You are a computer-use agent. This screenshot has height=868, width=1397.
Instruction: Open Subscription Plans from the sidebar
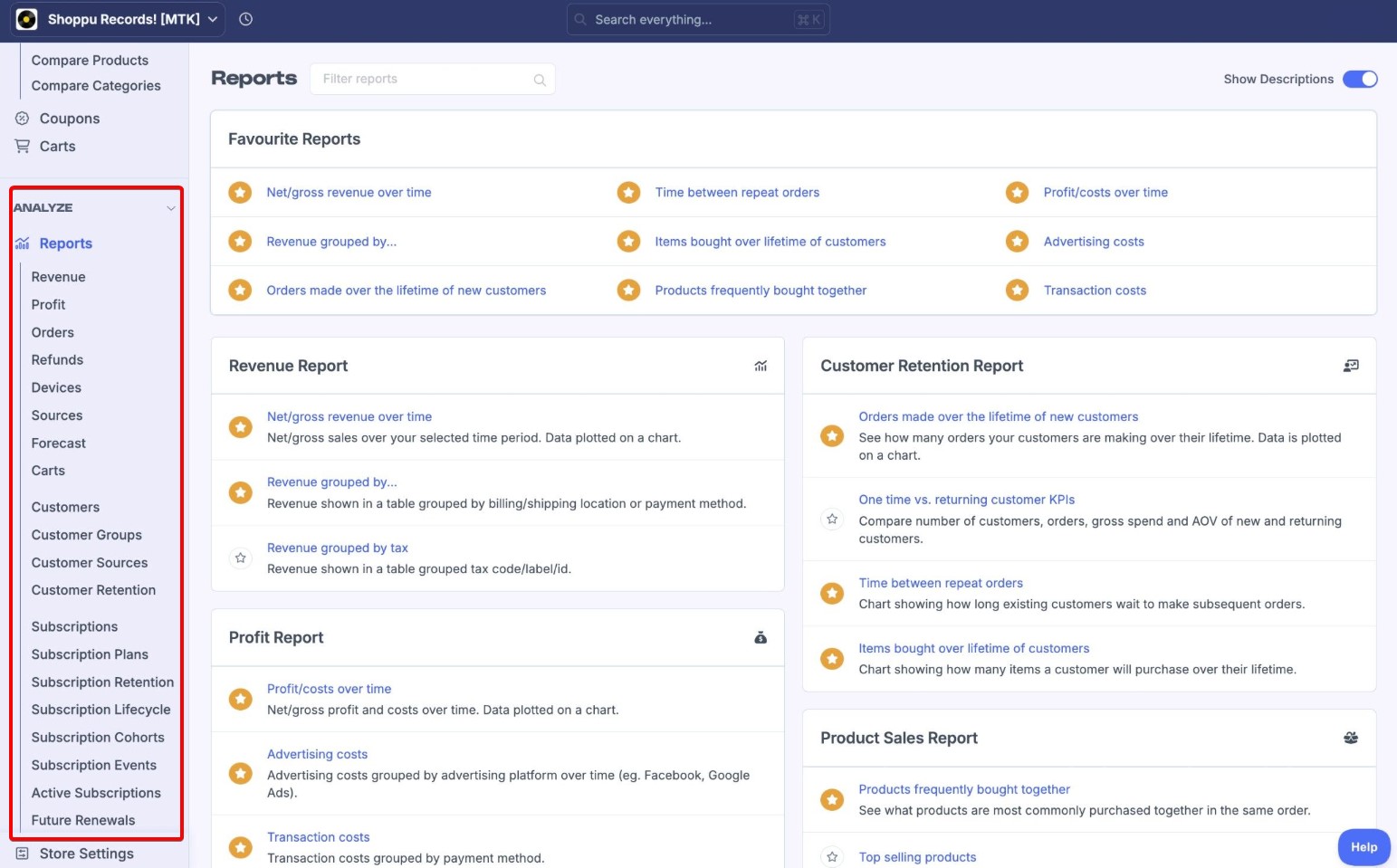(90, 653)
